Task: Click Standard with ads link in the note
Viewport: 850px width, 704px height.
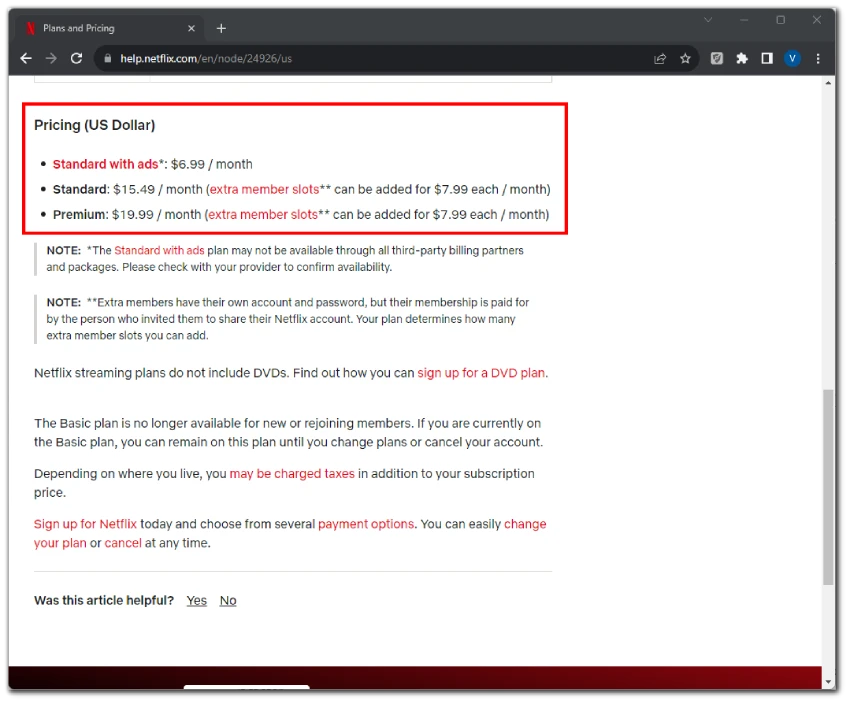Action: [x=159, y=250]
